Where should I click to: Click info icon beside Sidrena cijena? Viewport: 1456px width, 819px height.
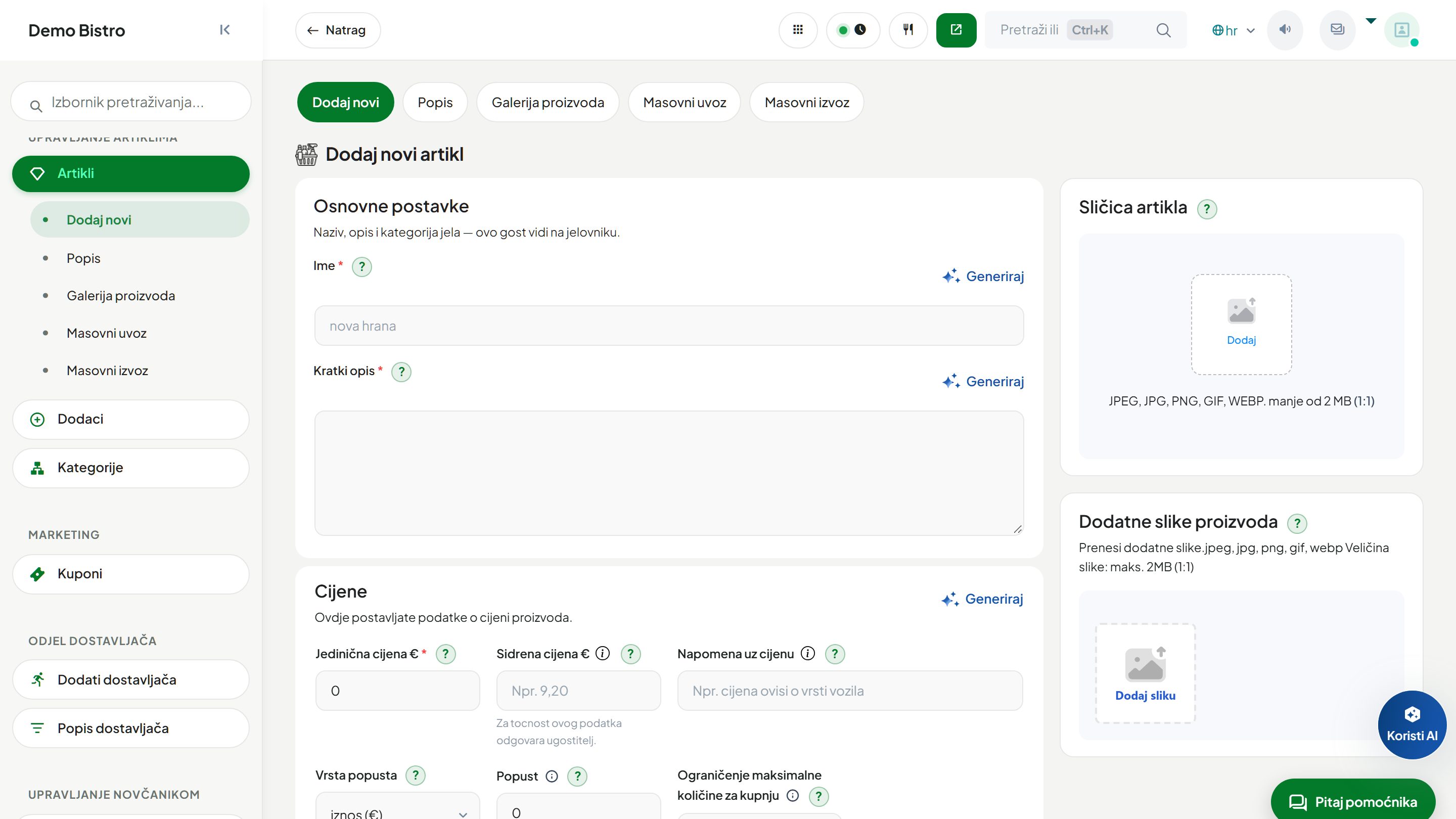coord(603,654)
